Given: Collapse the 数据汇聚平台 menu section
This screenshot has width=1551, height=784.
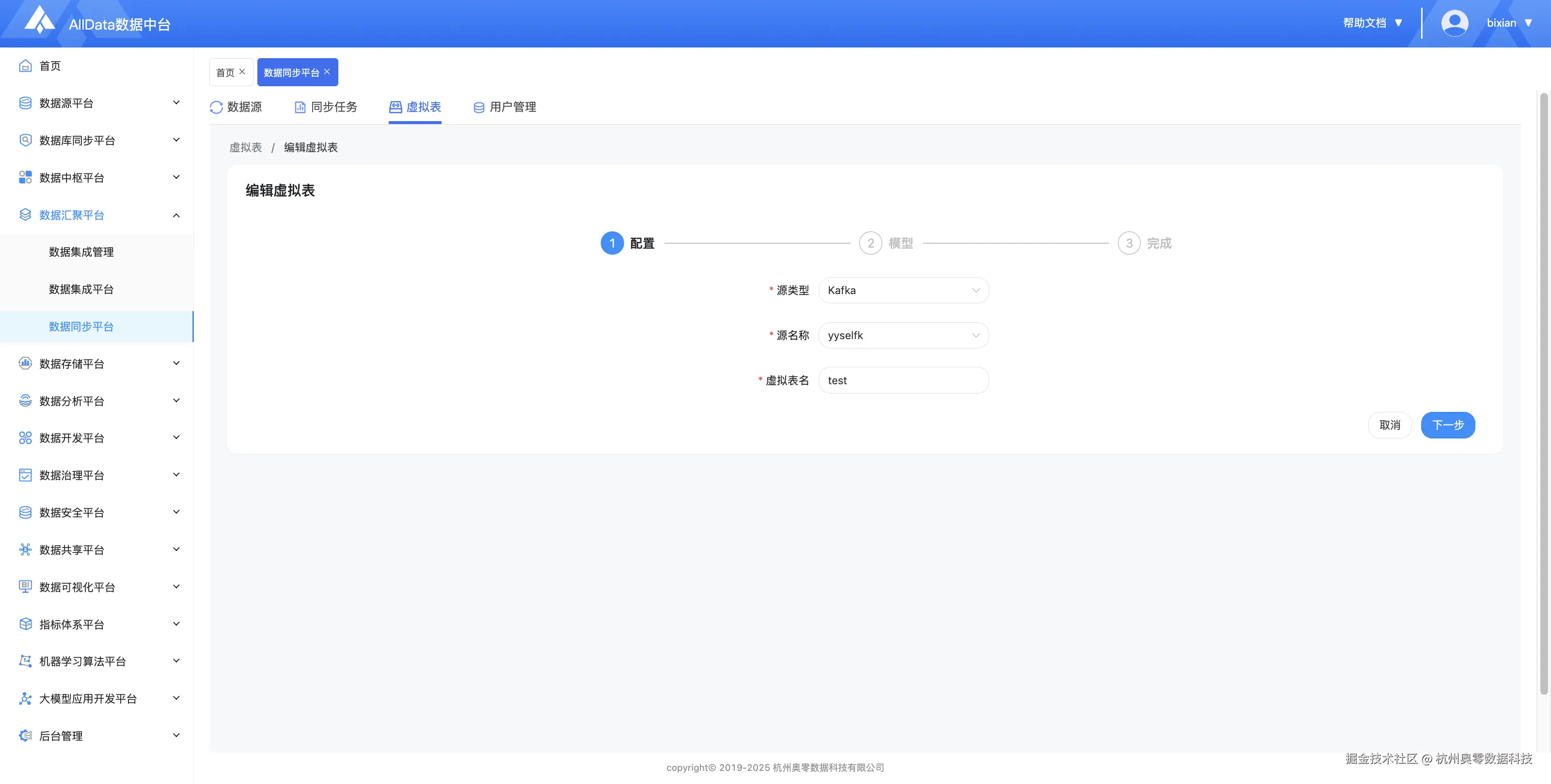Looking at the screenshot, I should click(x=176, y=215).
